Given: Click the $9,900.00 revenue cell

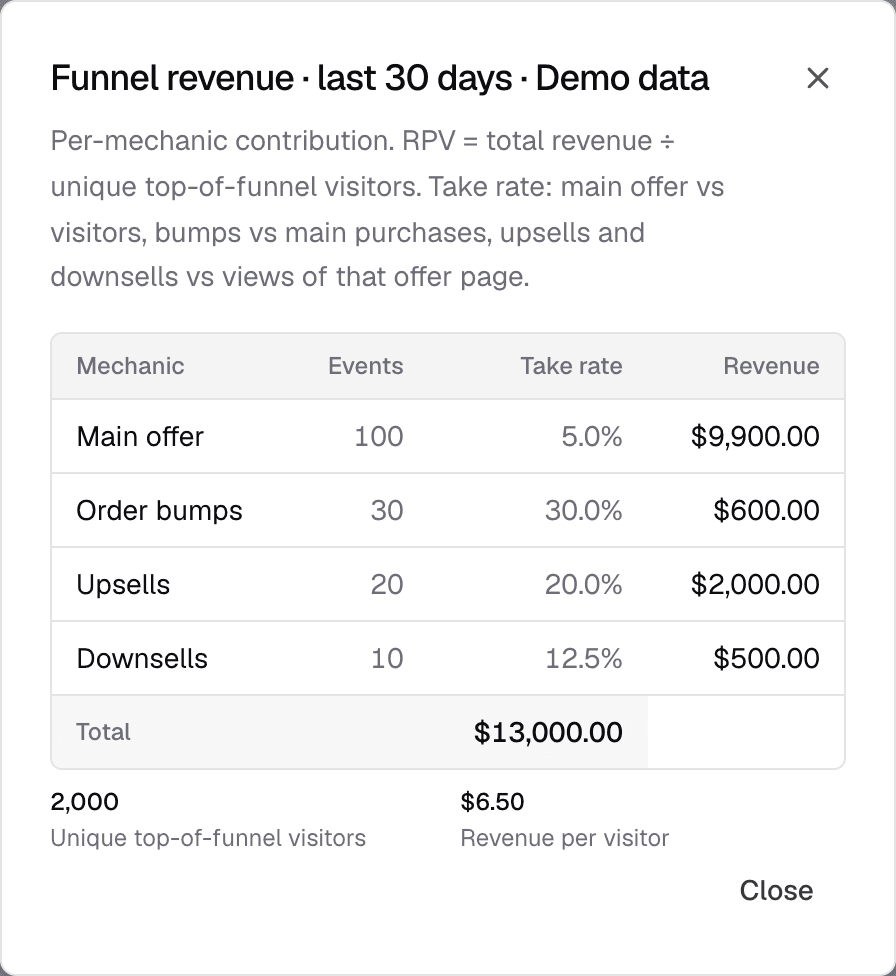Looking at the screenshot, I should [x=755, y=436].
